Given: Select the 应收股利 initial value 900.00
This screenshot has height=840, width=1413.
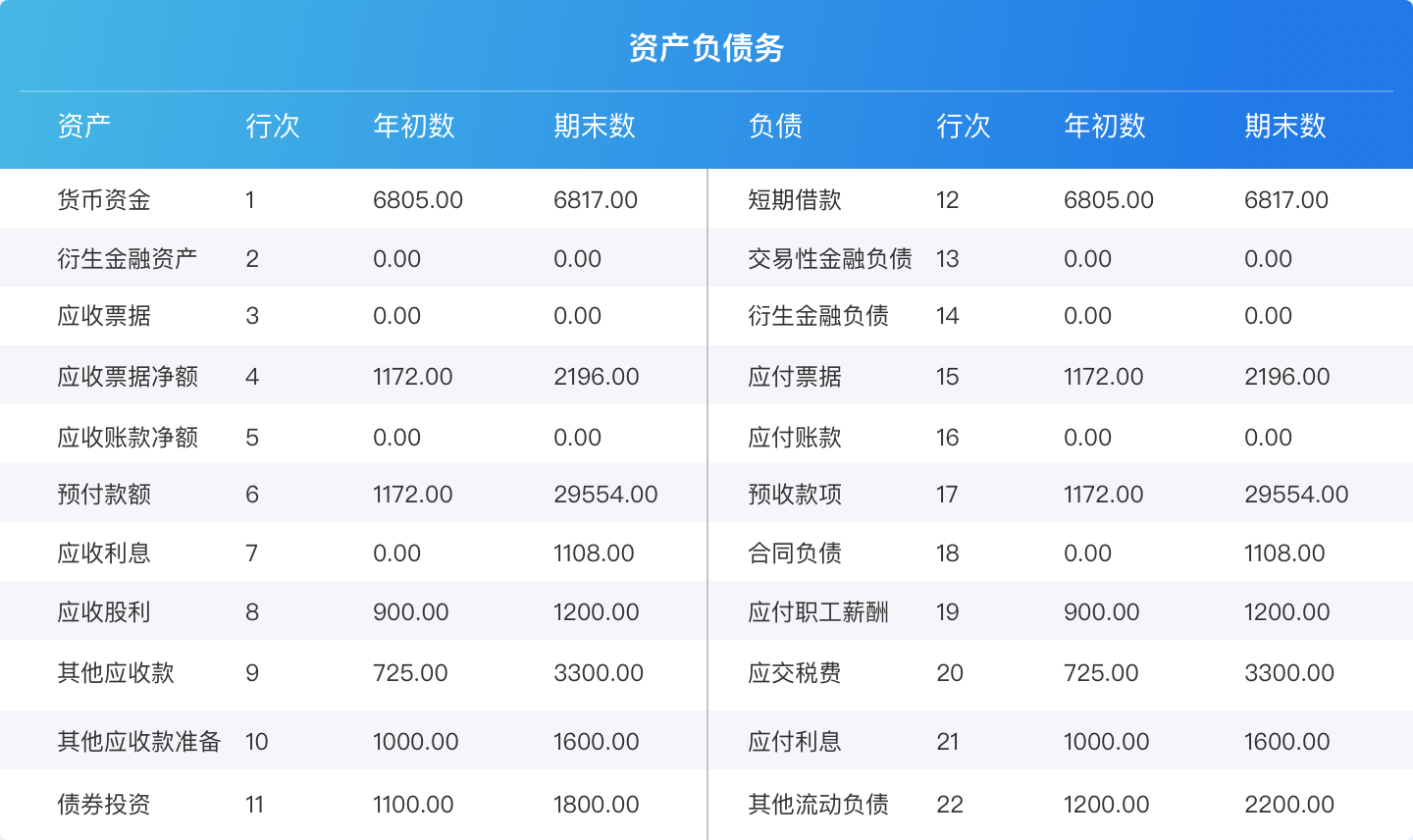Looking at the screenshot, I should click(x=410, y=610).
